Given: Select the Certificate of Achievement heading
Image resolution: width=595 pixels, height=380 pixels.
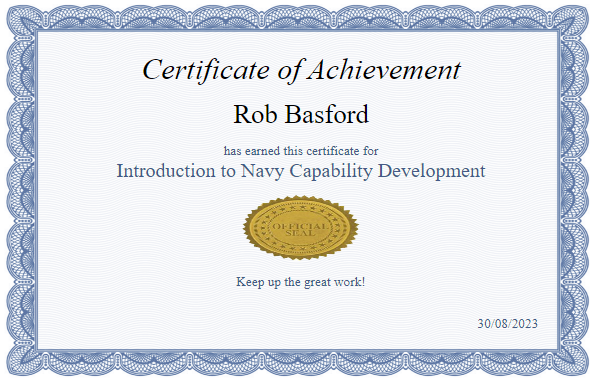Looking at the screenshot, I should click(x=302, y=70).
